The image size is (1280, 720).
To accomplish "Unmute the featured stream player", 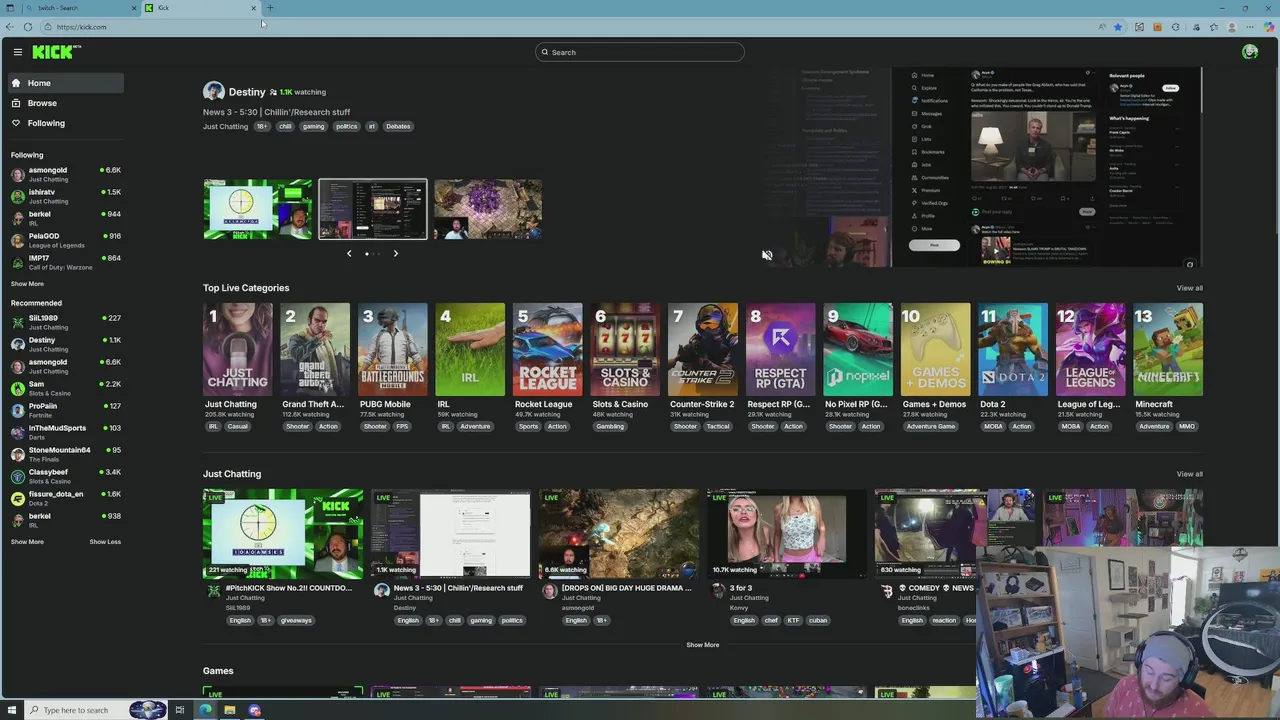I will pos(767,255).
